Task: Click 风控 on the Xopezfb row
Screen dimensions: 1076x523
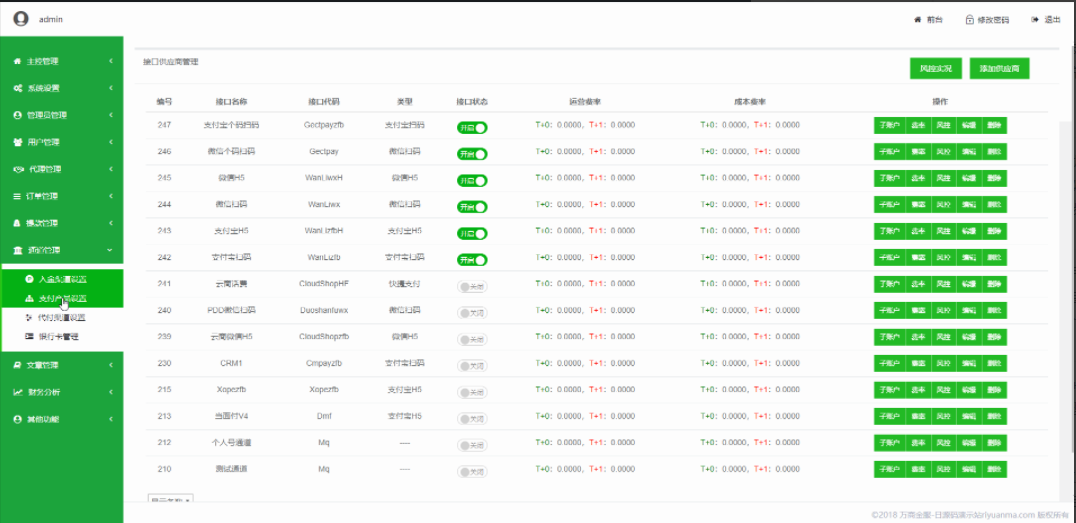Action: 943,391
